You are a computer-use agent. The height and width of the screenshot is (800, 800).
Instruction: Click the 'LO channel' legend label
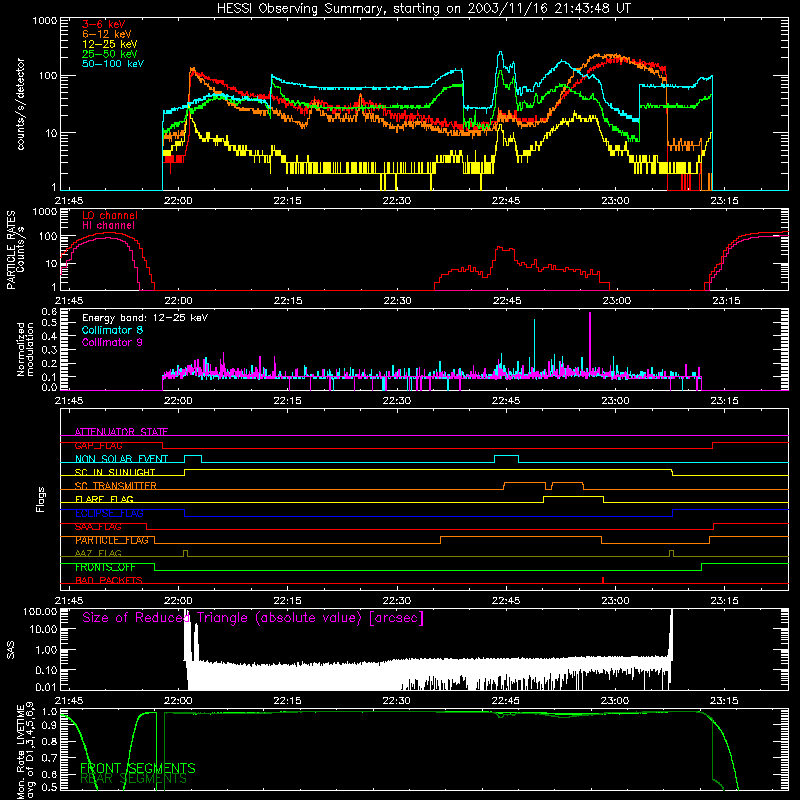pos(110,215)
